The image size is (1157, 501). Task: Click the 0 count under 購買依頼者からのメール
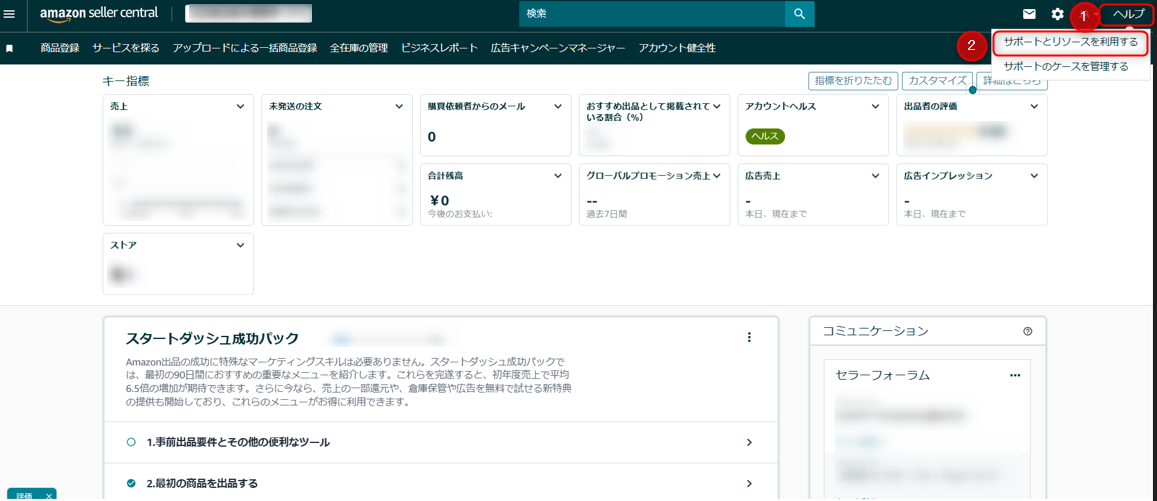(432, 137)
